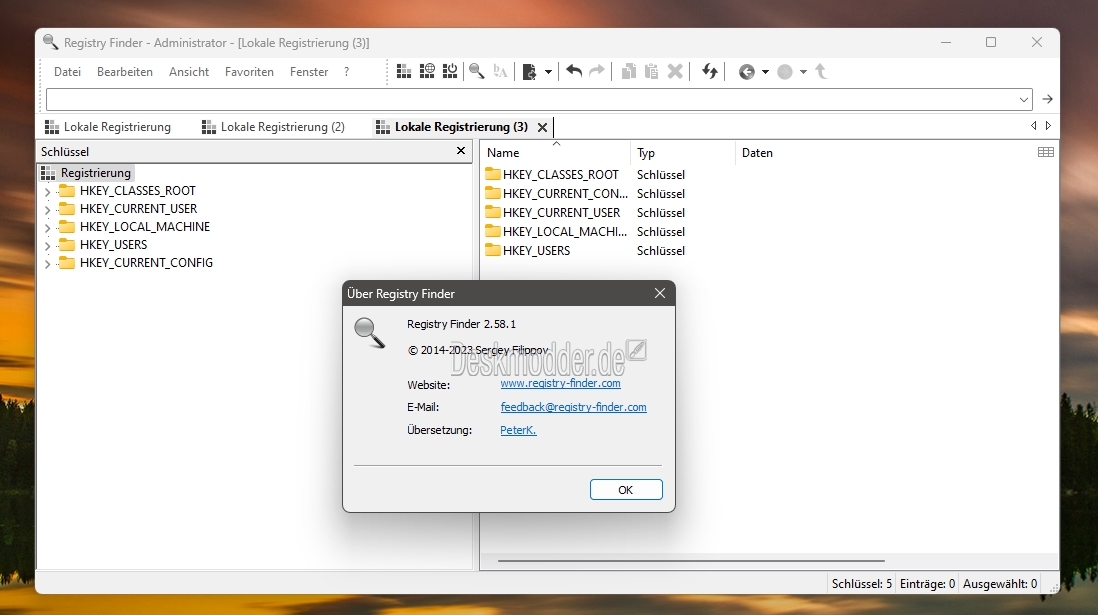The height and width of the screenshot is (615, 1098).
Task: Open local registry toolbar icon
Action: [404, 71]
